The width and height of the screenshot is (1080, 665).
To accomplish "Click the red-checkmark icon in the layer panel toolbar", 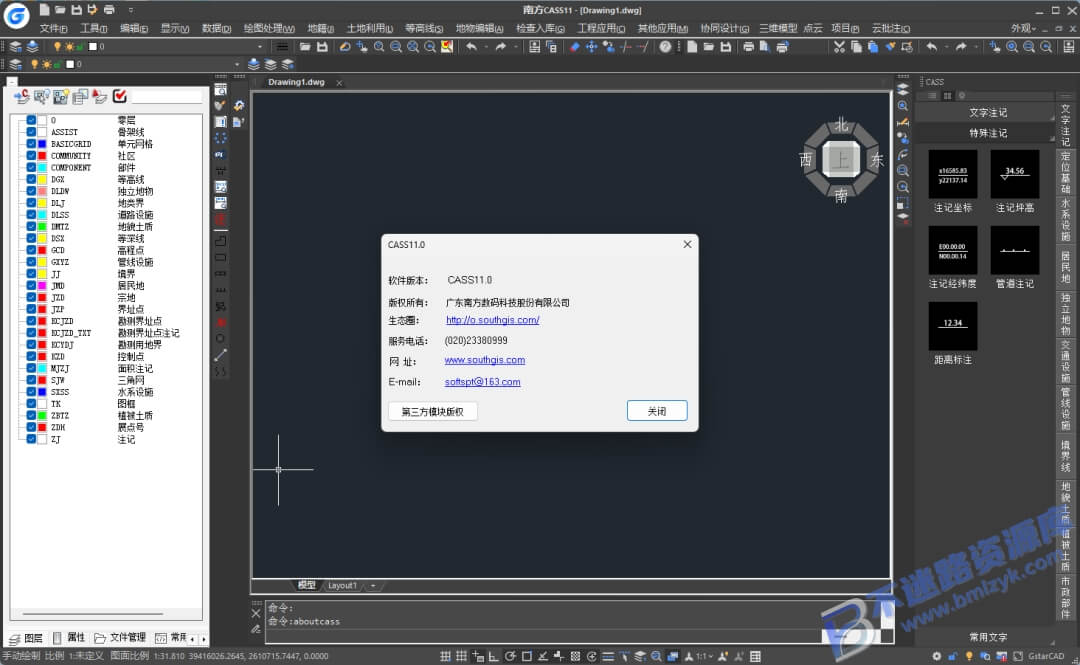I will pyautogui.click(x=119, y=96).
